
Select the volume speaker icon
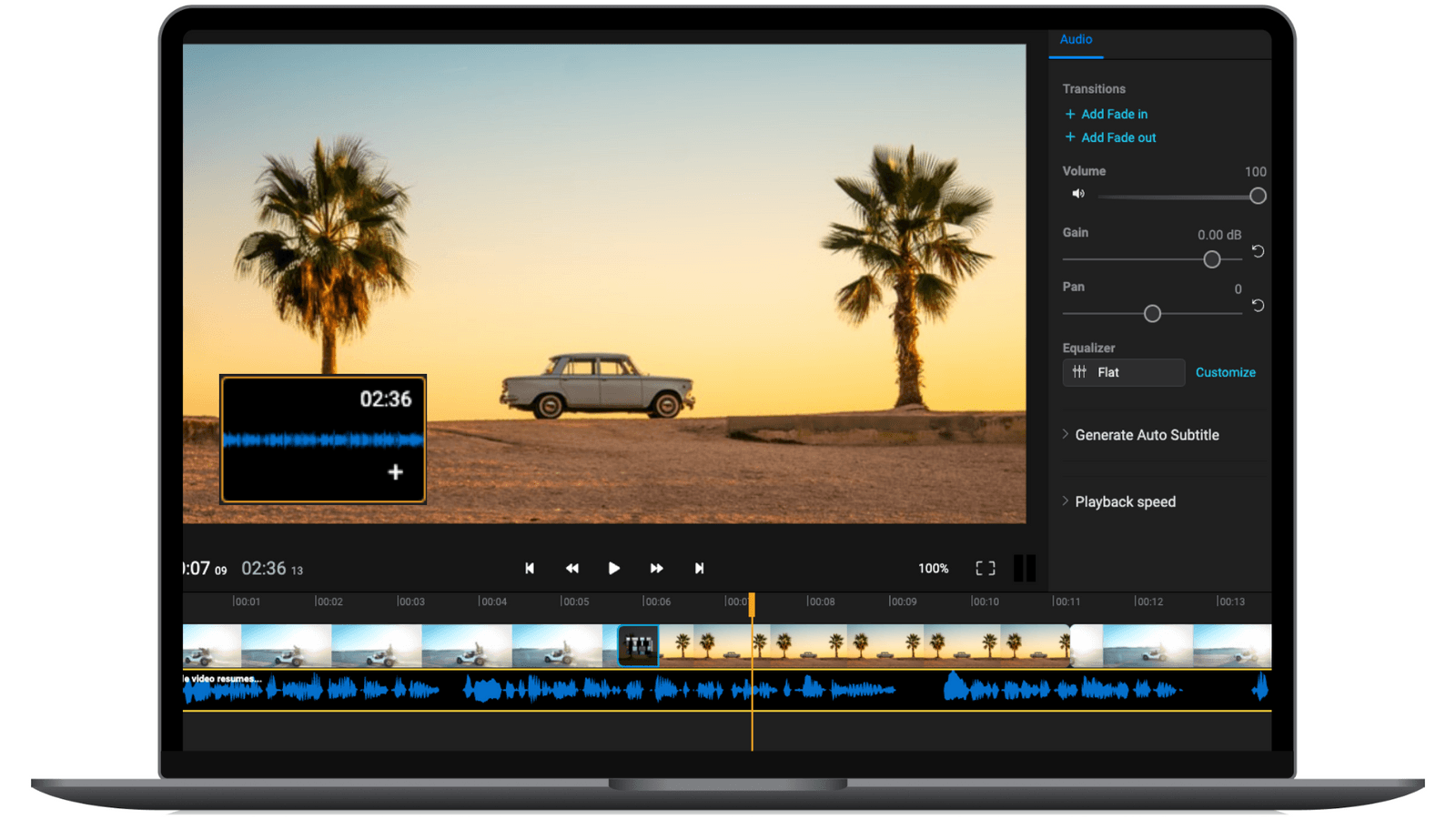pos(1078,193)
